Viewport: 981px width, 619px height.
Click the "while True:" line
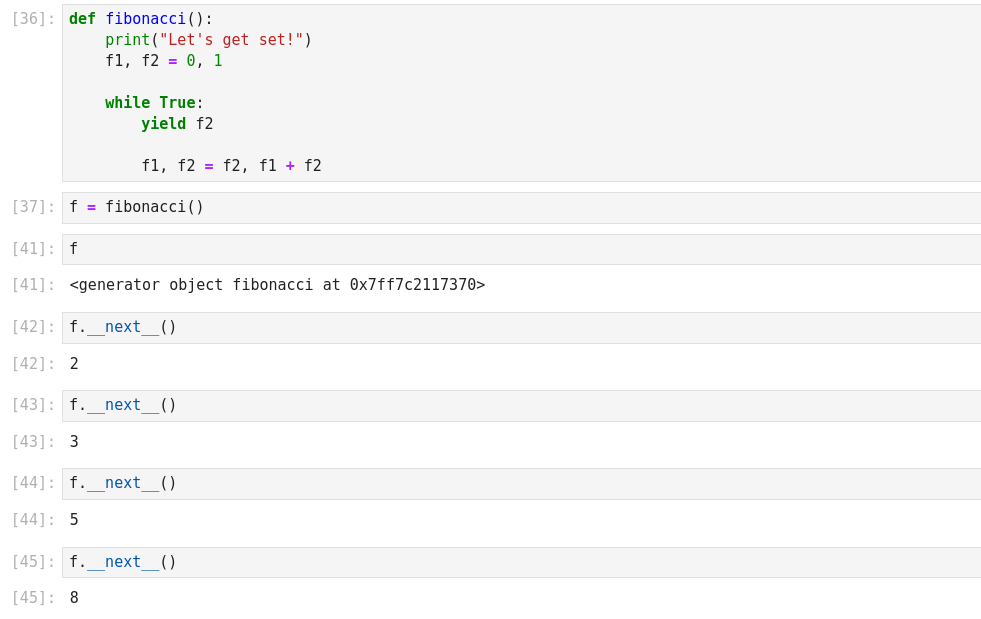point(154,103)
